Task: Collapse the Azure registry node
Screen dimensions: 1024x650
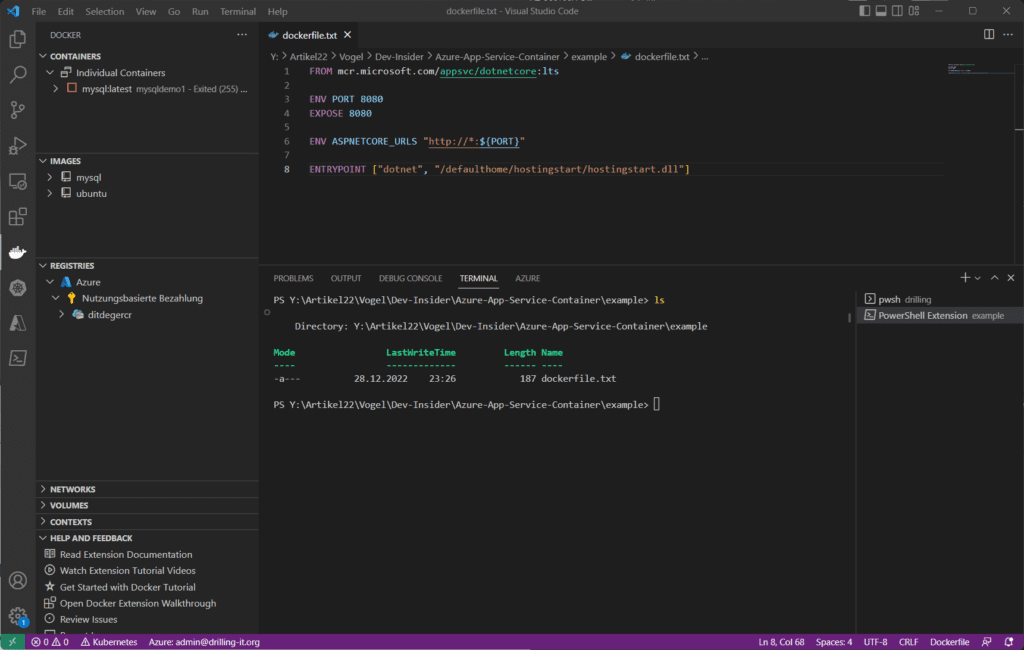Action: click(x=50, y=282)
